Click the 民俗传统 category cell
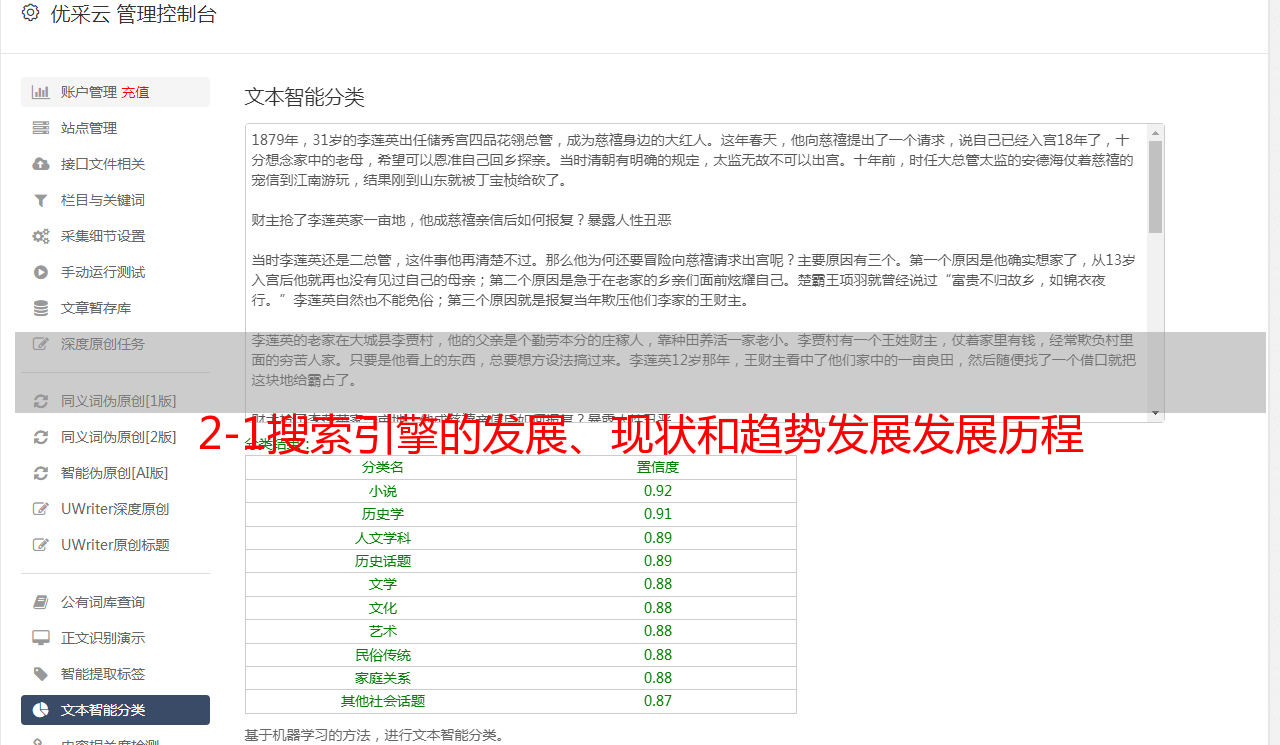 tap(383, 655)
